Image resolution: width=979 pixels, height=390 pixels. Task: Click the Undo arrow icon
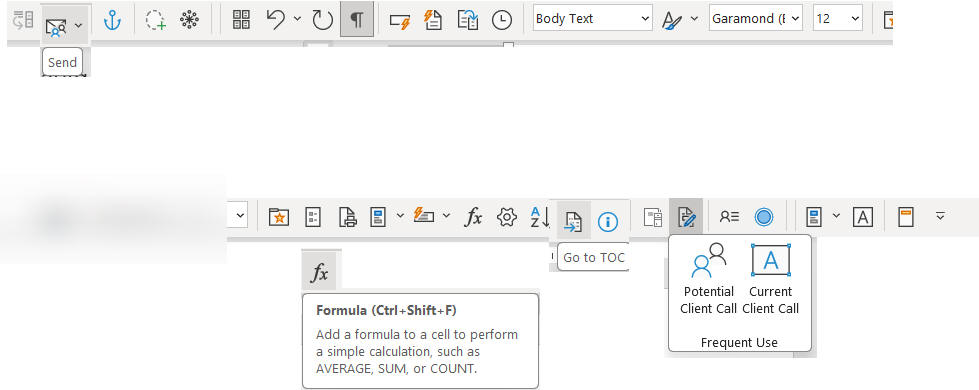(x=275, y=19)
